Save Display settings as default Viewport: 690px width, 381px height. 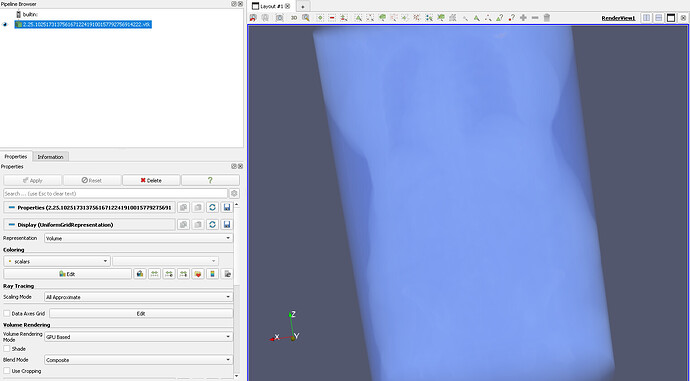[227, 224]
